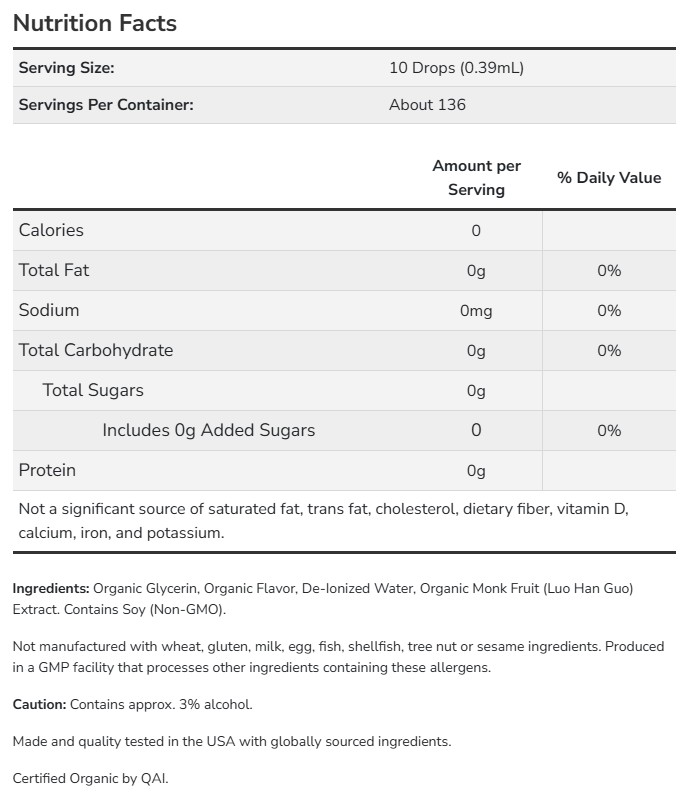Click the Certified Organic by QAI text
The image size is (691, 802).
(92, 778)
